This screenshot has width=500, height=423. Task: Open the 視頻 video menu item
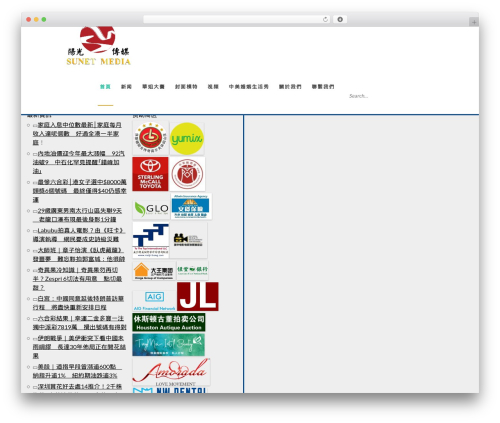pos(213,87)
